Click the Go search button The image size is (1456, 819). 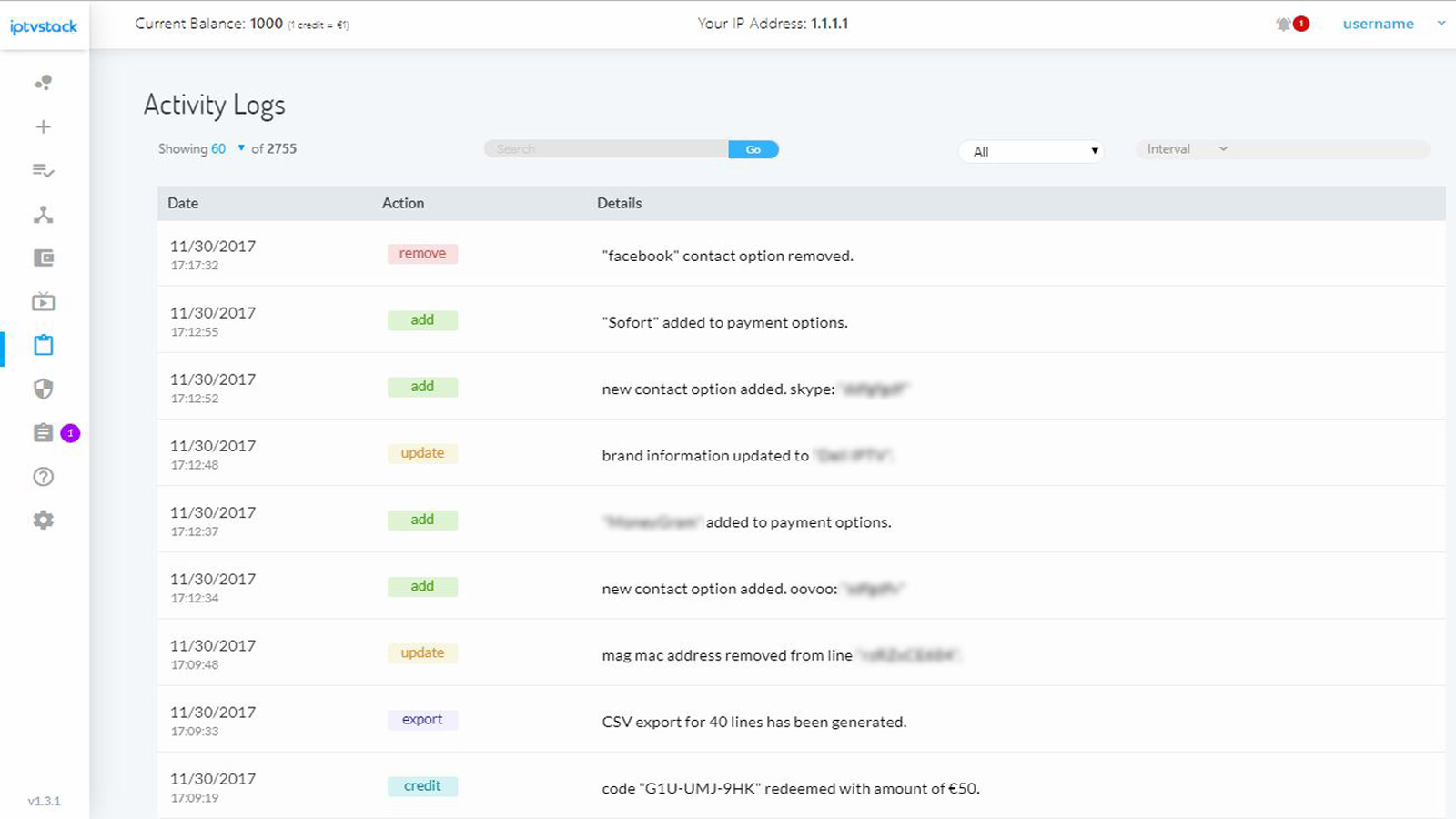(753, 149)
